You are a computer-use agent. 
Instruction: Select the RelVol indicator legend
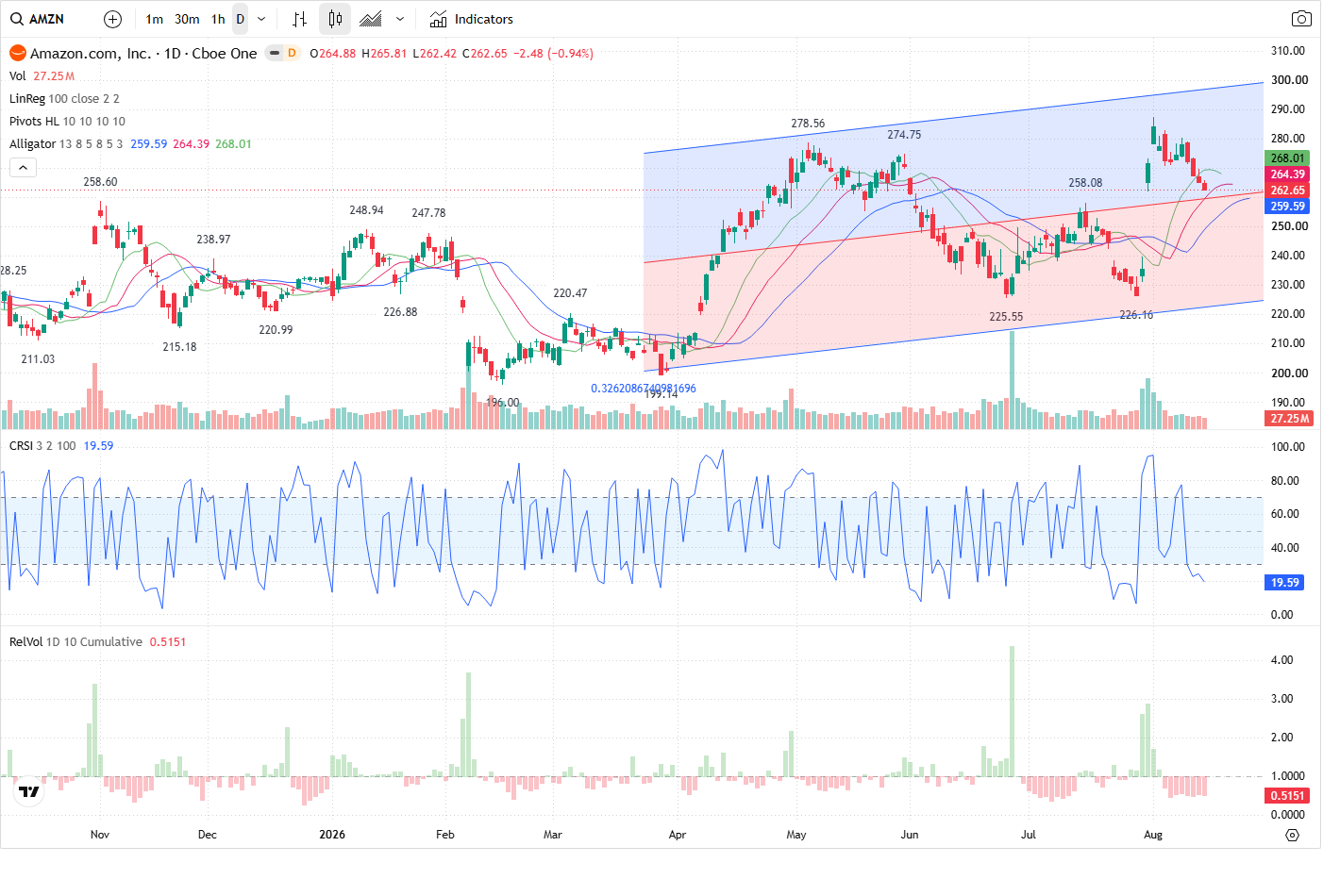click(26, 641)
